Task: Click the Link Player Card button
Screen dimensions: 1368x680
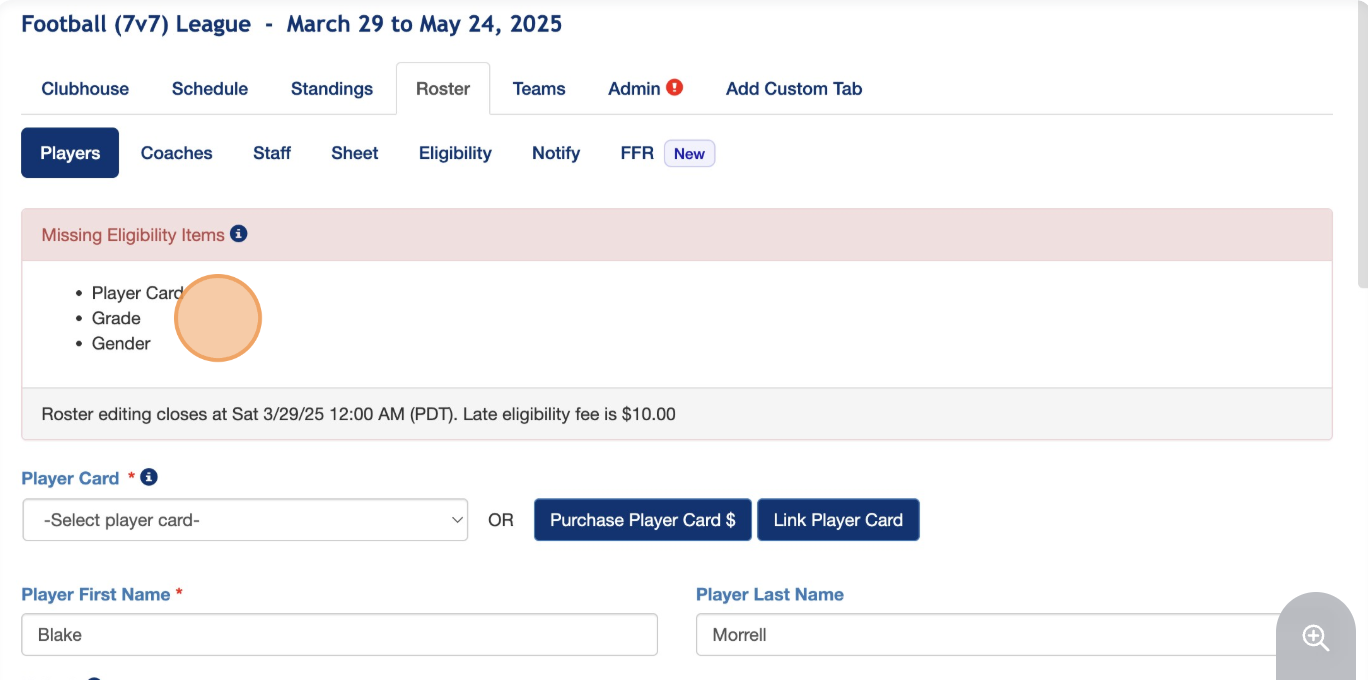Action: (838, 520)
